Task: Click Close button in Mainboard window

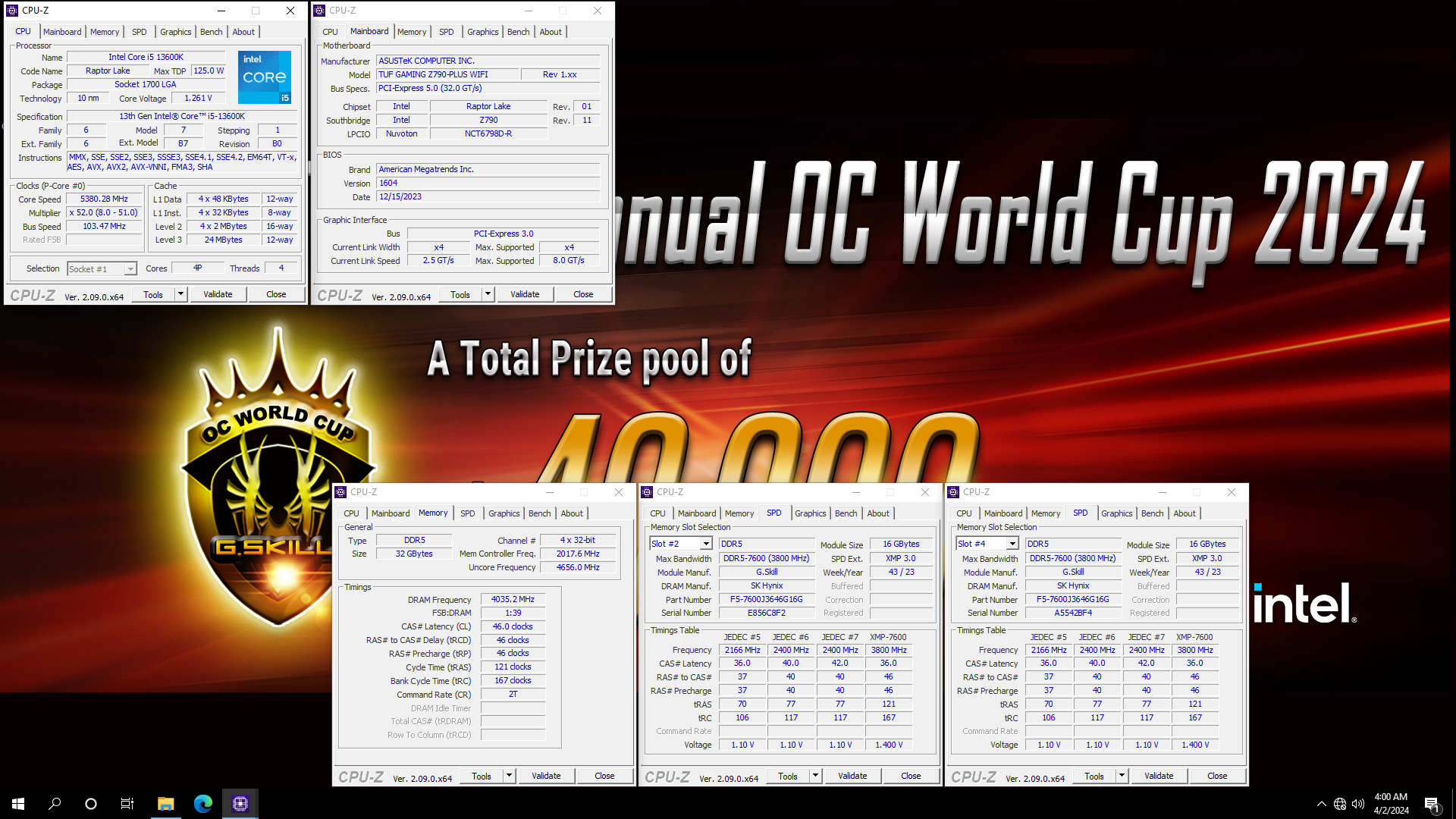Action: click(x=583, y=294)
